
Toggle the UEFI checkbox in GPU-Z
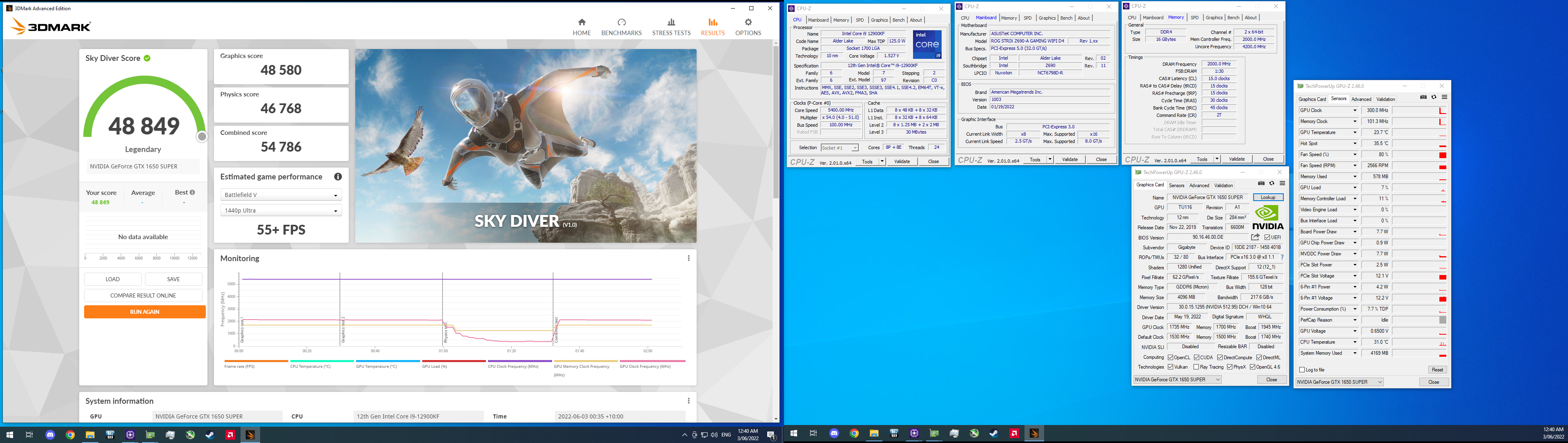pyautogui.click(x=1267, y=238)
